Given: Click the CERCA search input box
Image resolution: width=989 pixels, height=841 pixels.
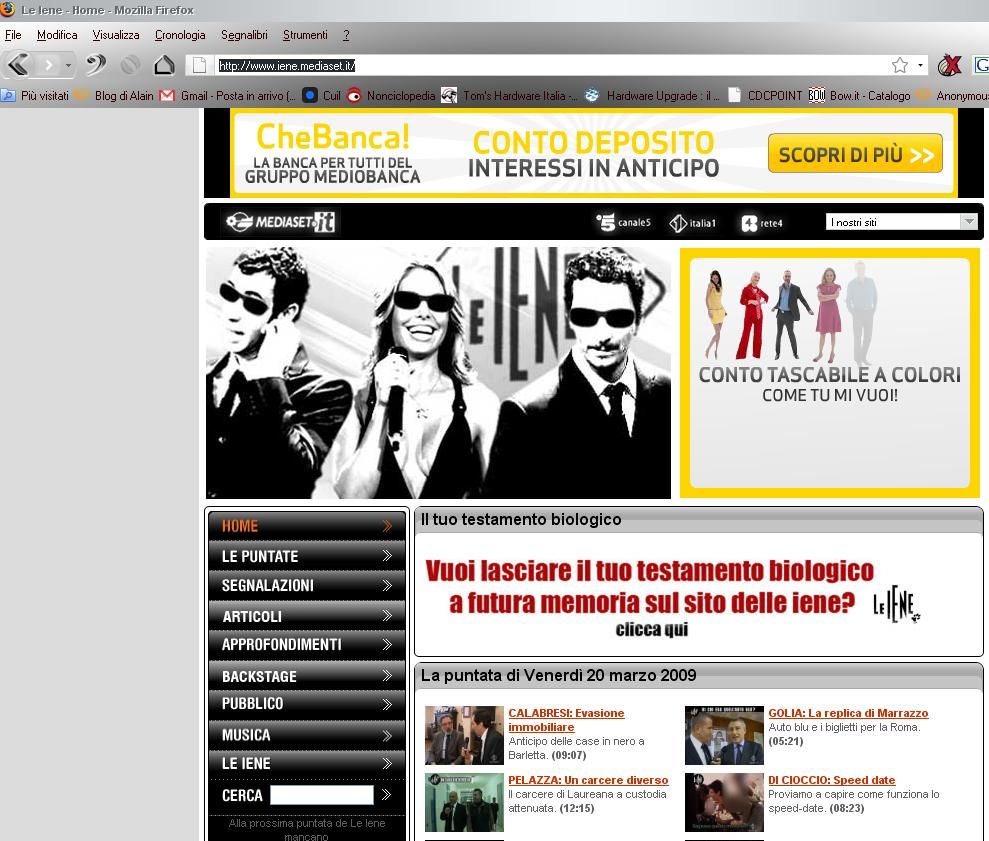Looking at the screenshot, I should point(322,795).
